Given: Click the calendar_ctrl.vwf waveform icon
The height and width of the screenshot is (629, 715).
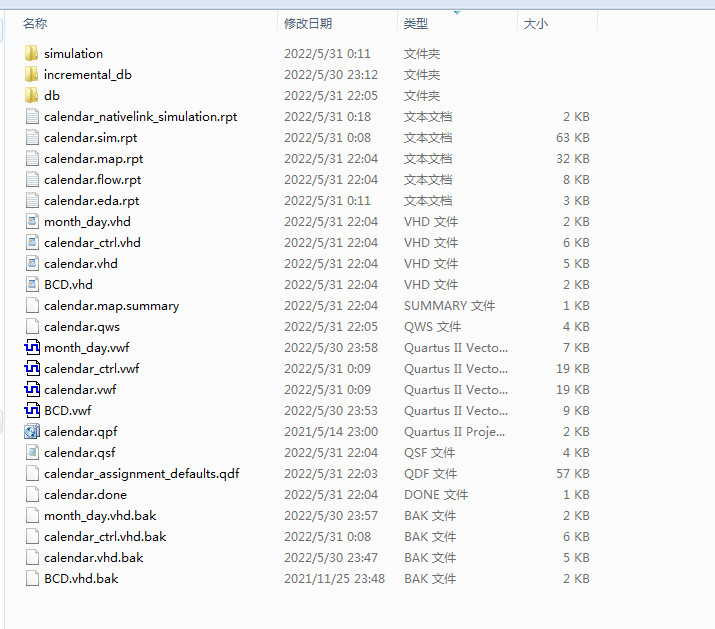Looking at the screenshot, I should pos(32,369).
